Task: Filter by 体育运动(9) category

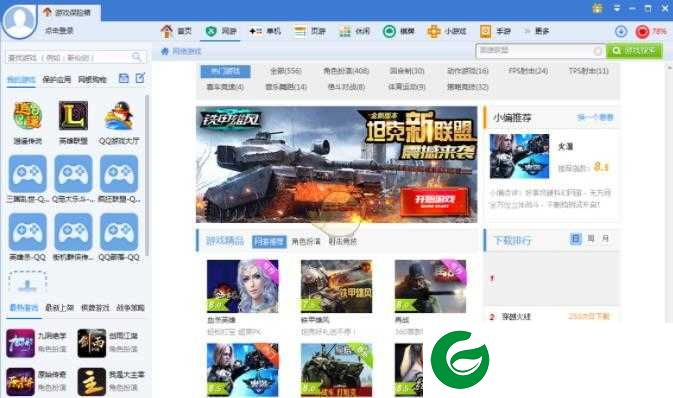Action: 407,87
